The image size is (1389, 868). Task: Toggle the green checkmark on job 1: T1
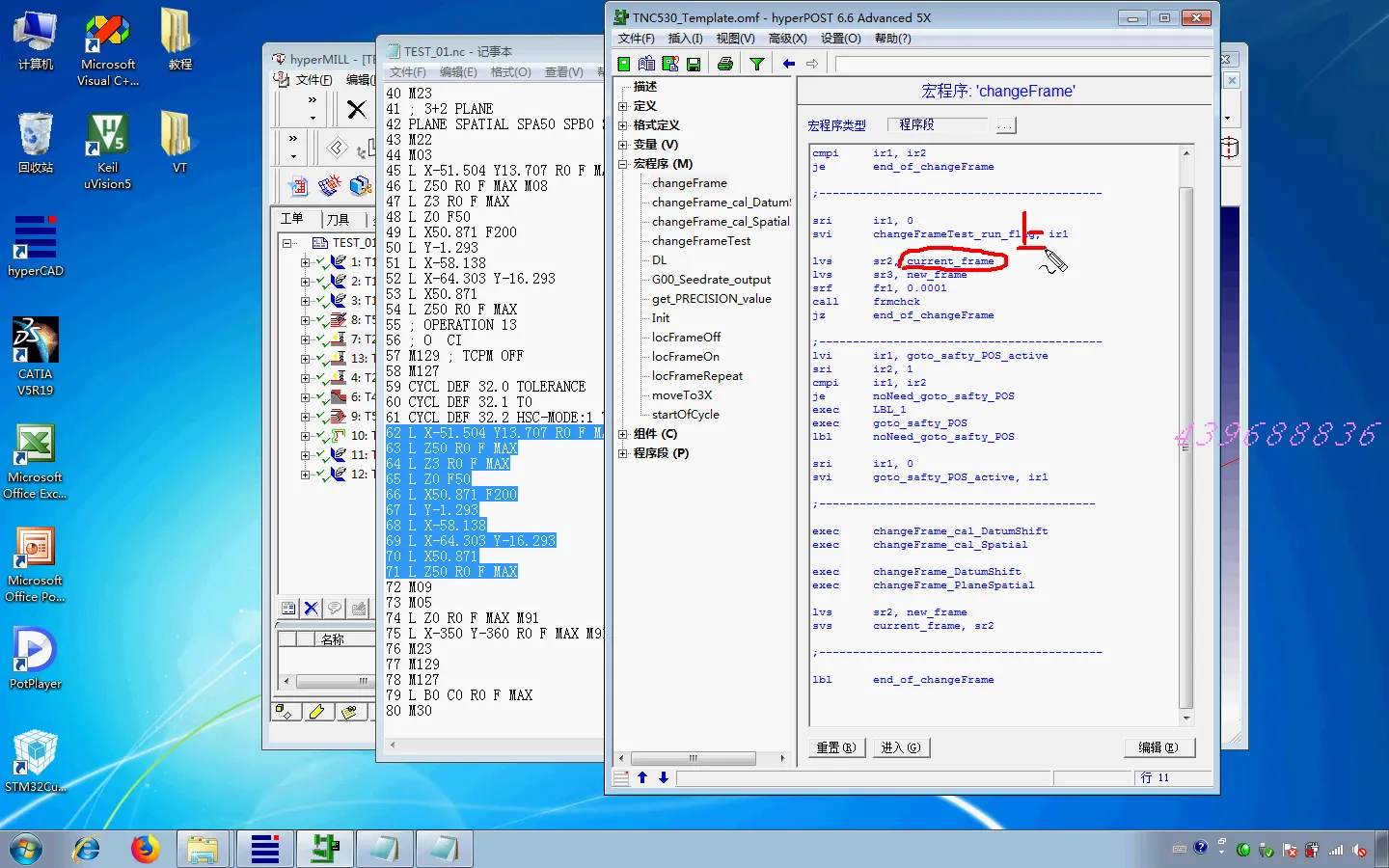click(x=321, y=262)
